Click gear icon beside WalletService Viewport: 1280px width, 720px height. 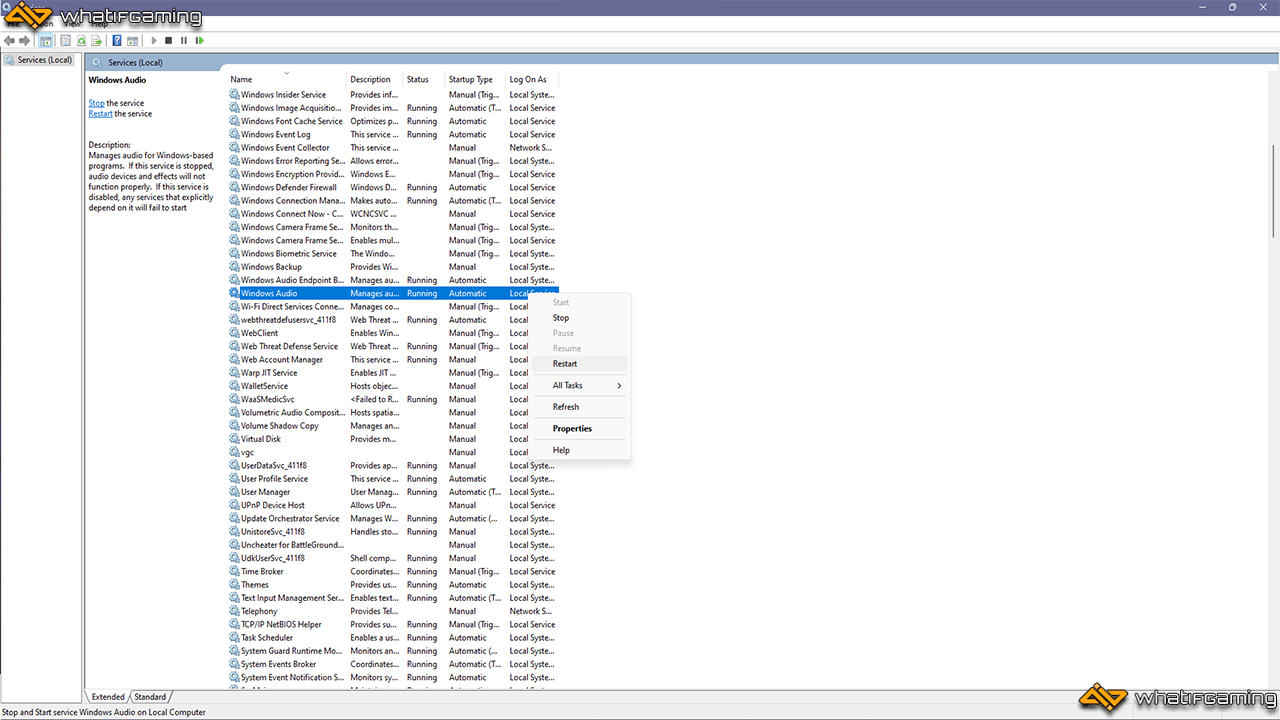click(x=235, y=386)
